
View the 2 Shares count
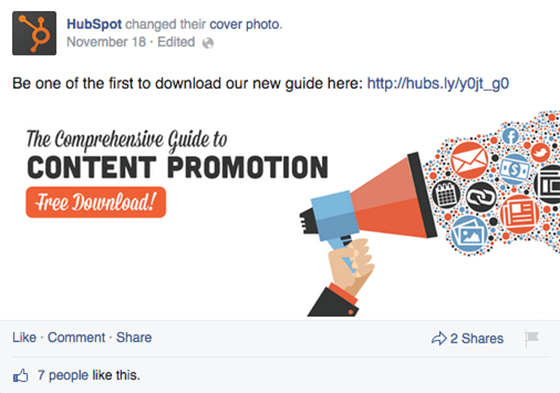(477, 338)
